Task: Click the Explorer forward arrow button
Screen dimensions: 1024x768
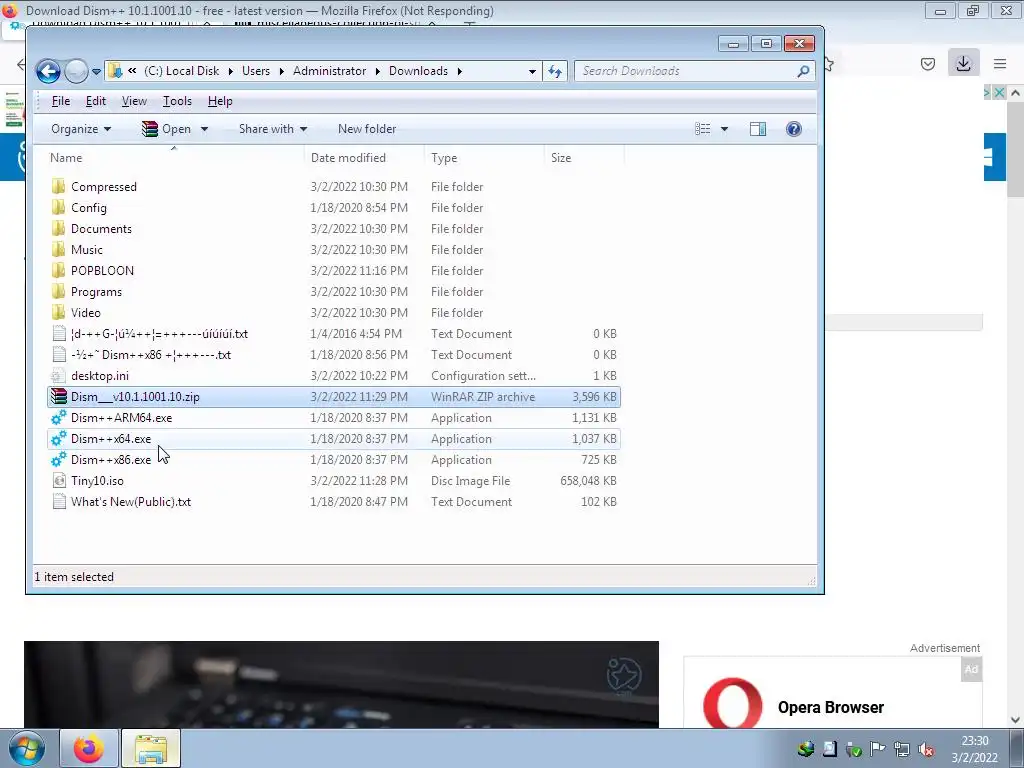Action: (x=76, y=71)
